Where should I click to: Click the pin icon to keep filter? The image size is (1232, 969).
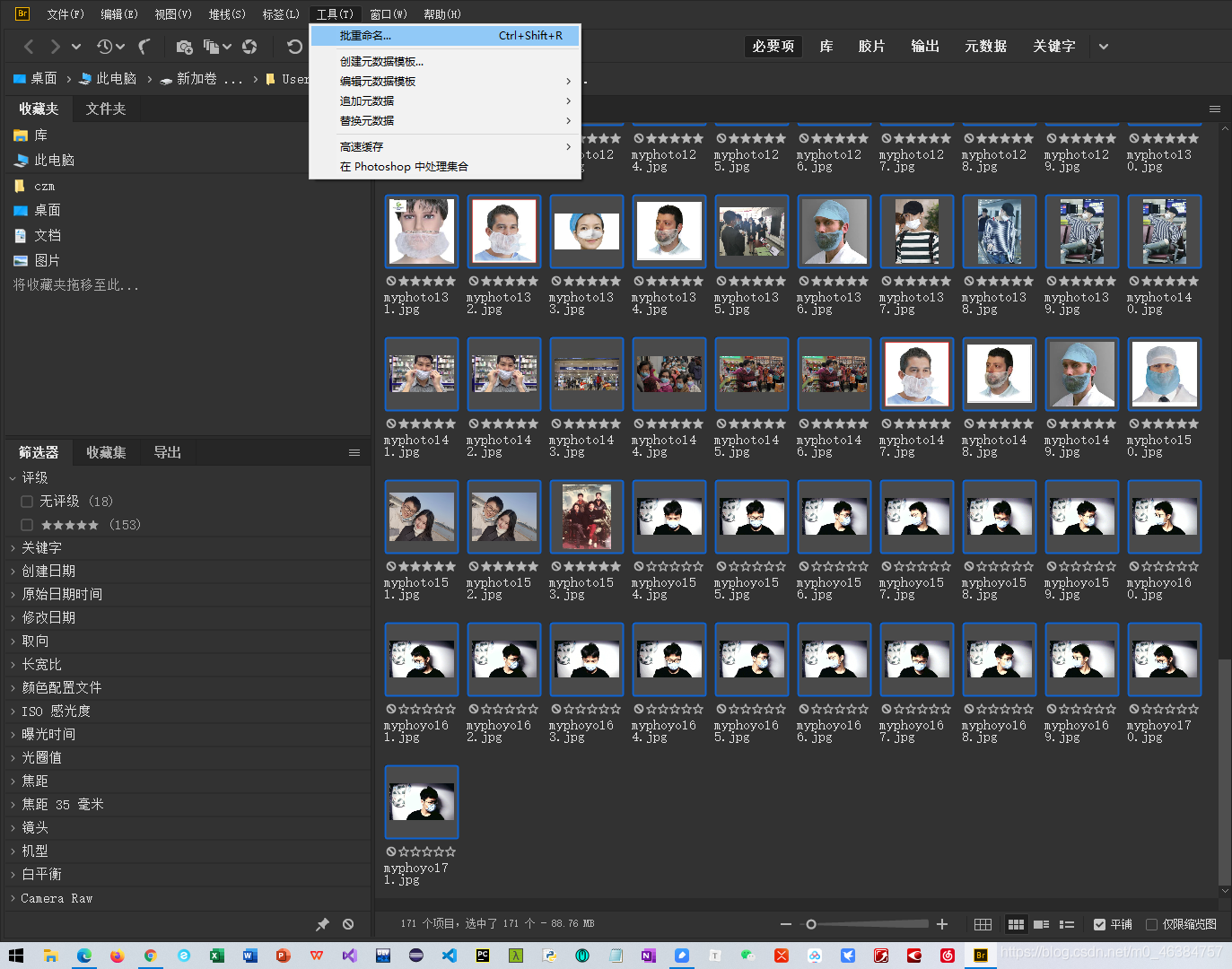point(322,924)
